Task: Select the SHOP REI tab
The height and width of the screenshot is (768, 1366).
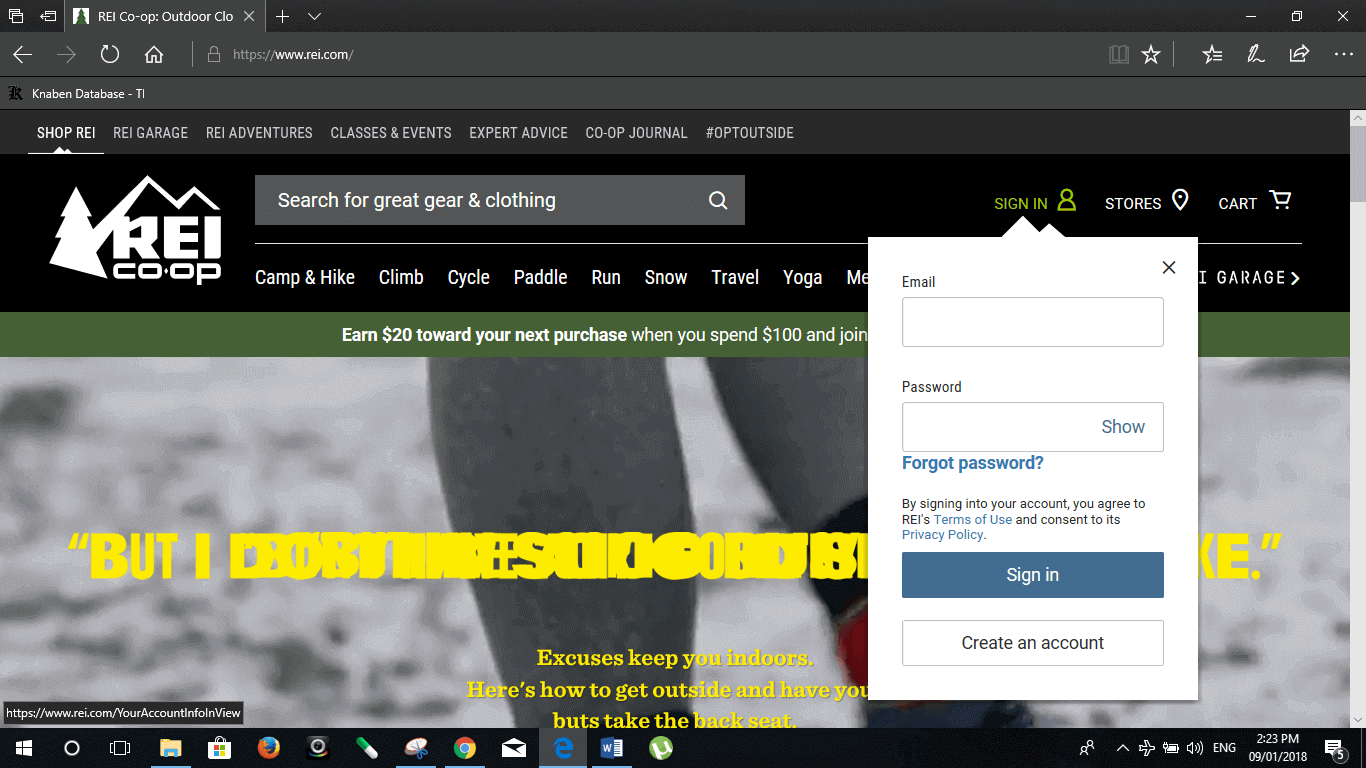Action: (66, 132)
